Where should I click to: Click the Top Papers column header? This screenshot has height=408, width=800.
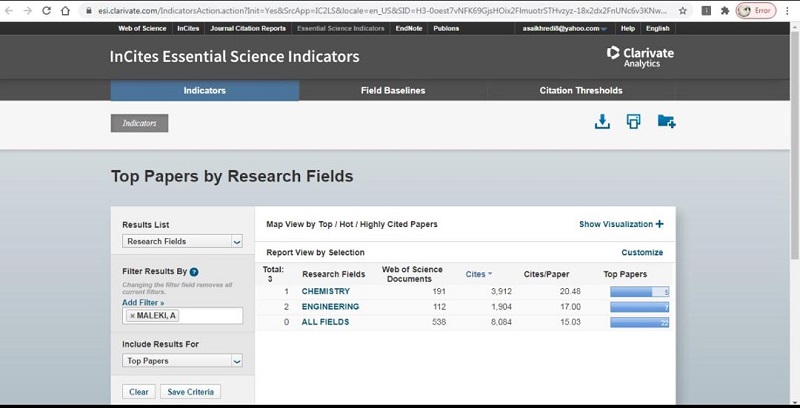(x=625, y=274)
